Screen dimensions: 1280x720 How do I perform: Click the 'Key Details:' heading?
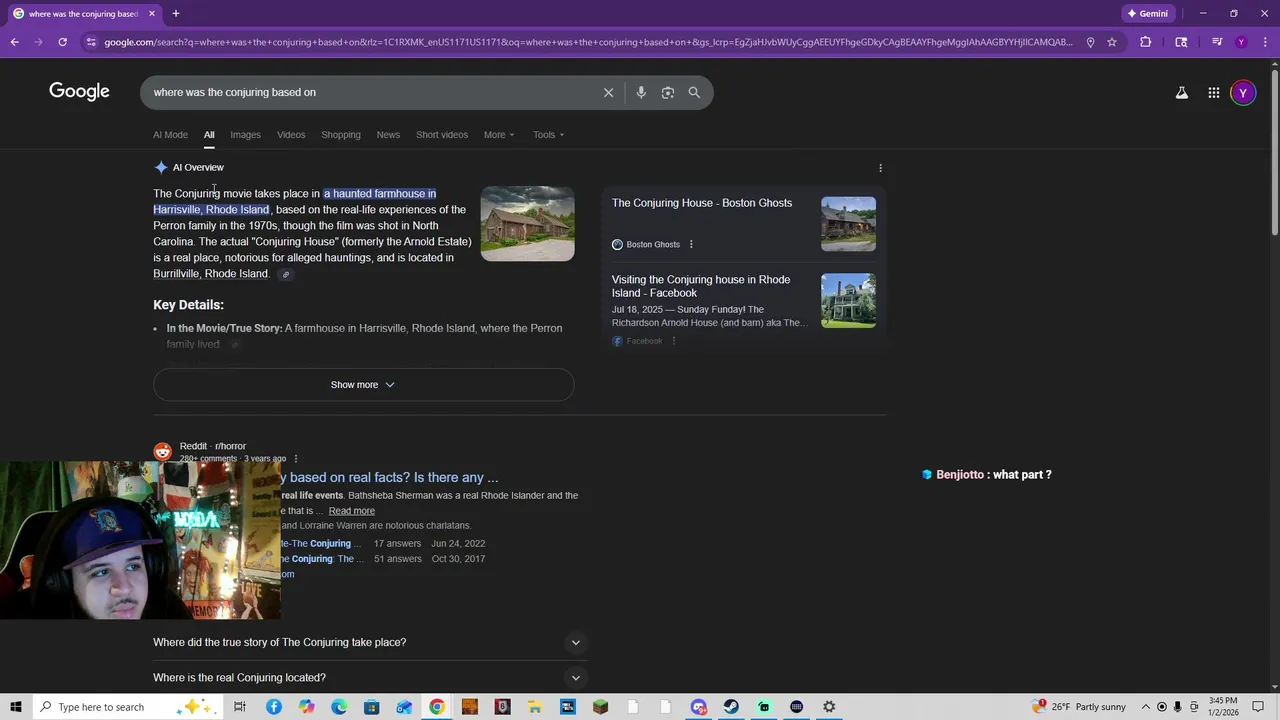click(x=188, y=305)
